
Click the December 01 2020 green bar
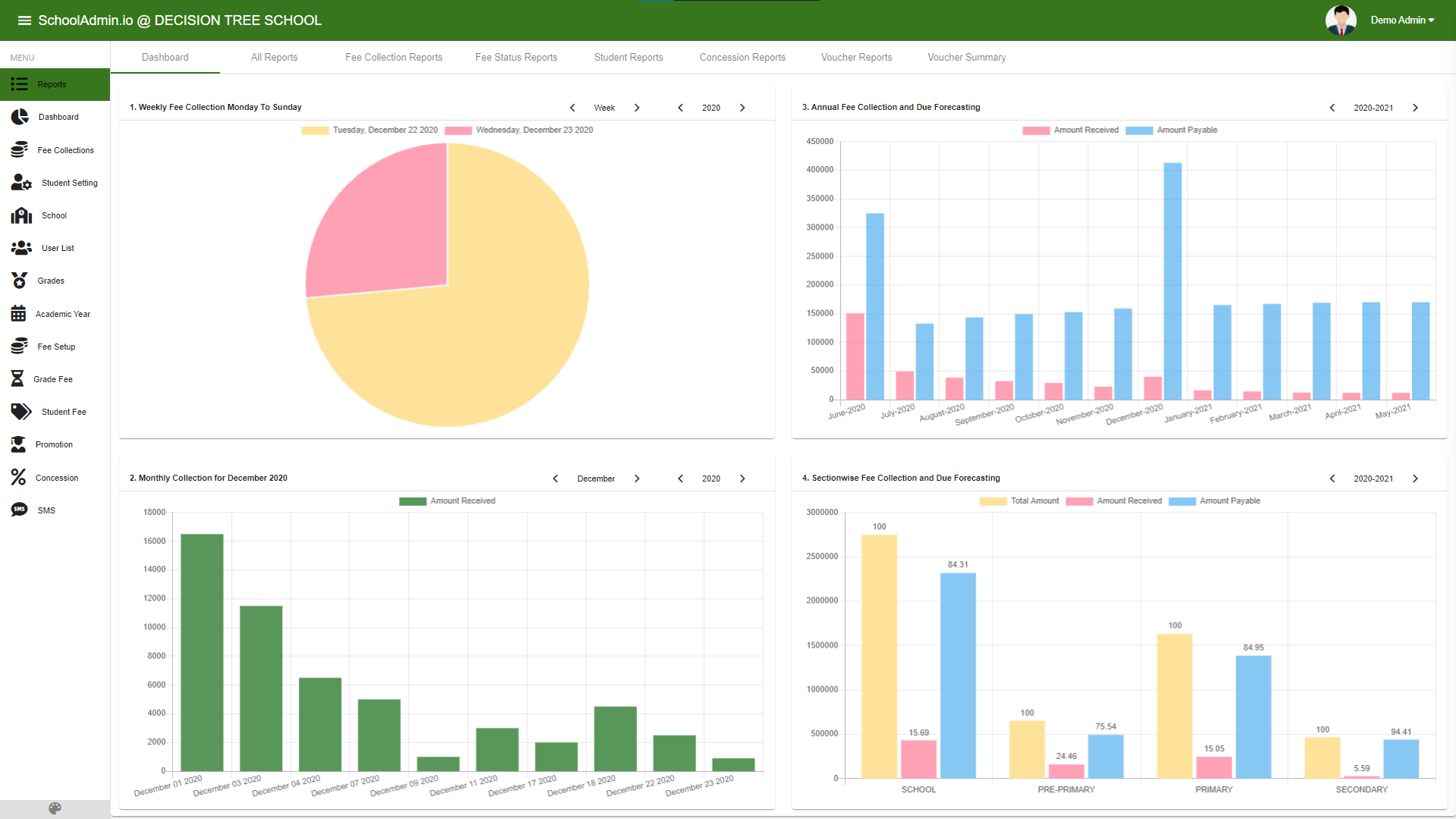pos(202,653)
